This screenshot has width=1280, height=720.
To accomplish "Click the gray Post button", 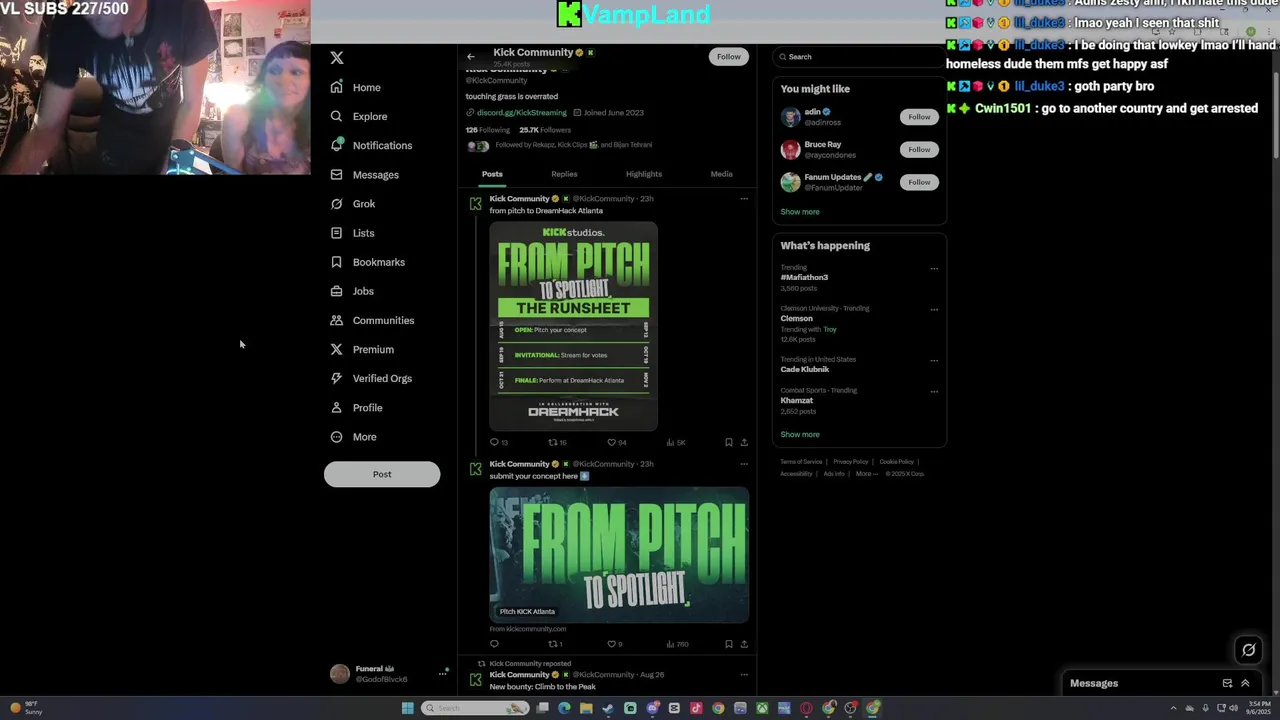I will 382,474.
